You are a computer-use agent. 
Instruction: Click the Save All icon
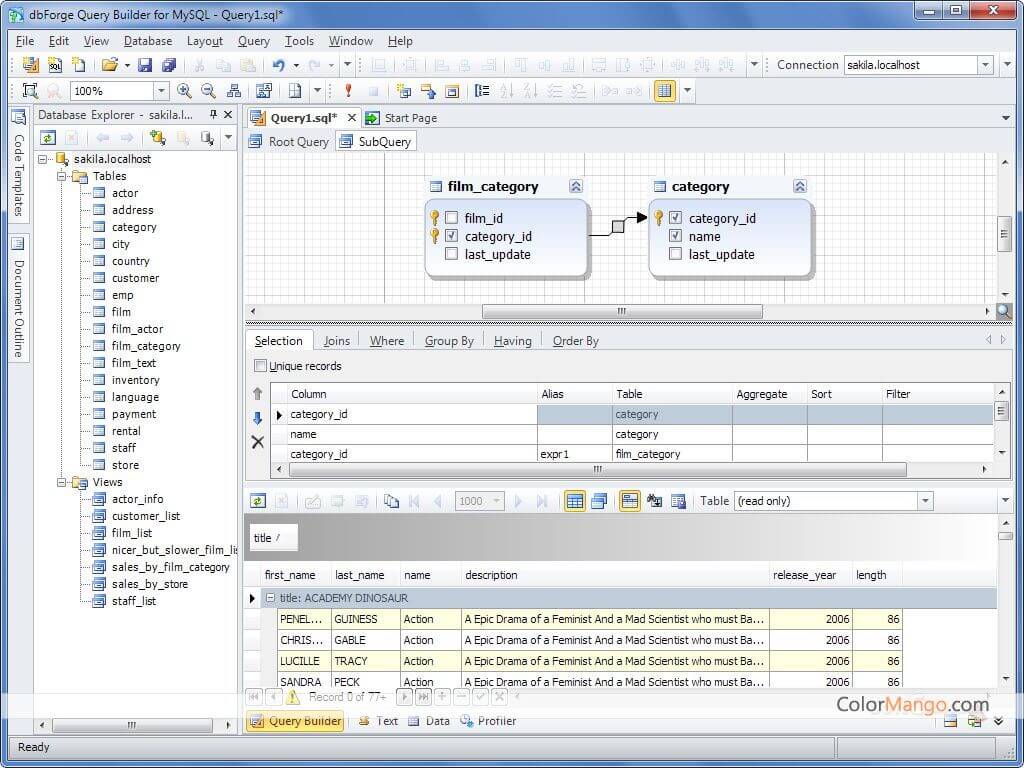pyautogui.click(x=168, y=65)
